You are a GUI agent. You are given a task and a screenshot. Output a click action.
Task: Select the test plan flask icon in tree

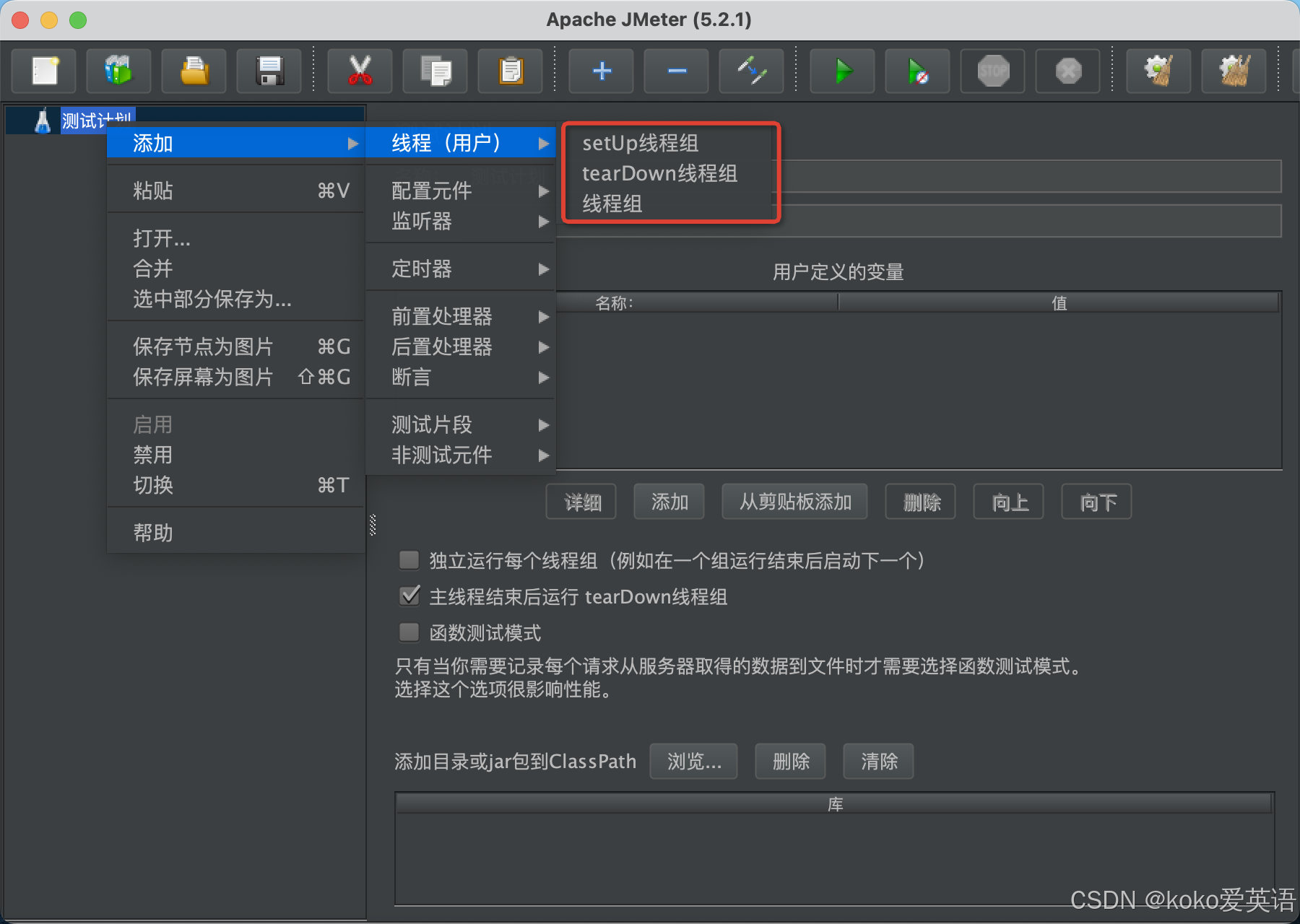click(43, 121)
